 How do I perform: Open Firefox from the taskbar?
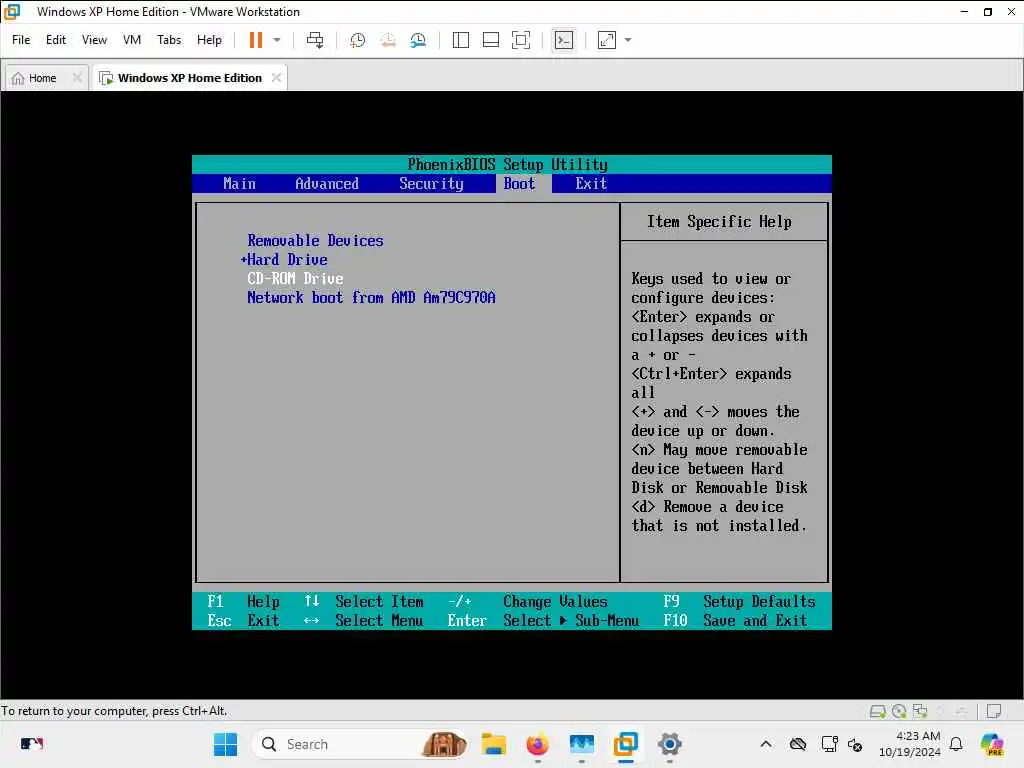pos(537,744)
